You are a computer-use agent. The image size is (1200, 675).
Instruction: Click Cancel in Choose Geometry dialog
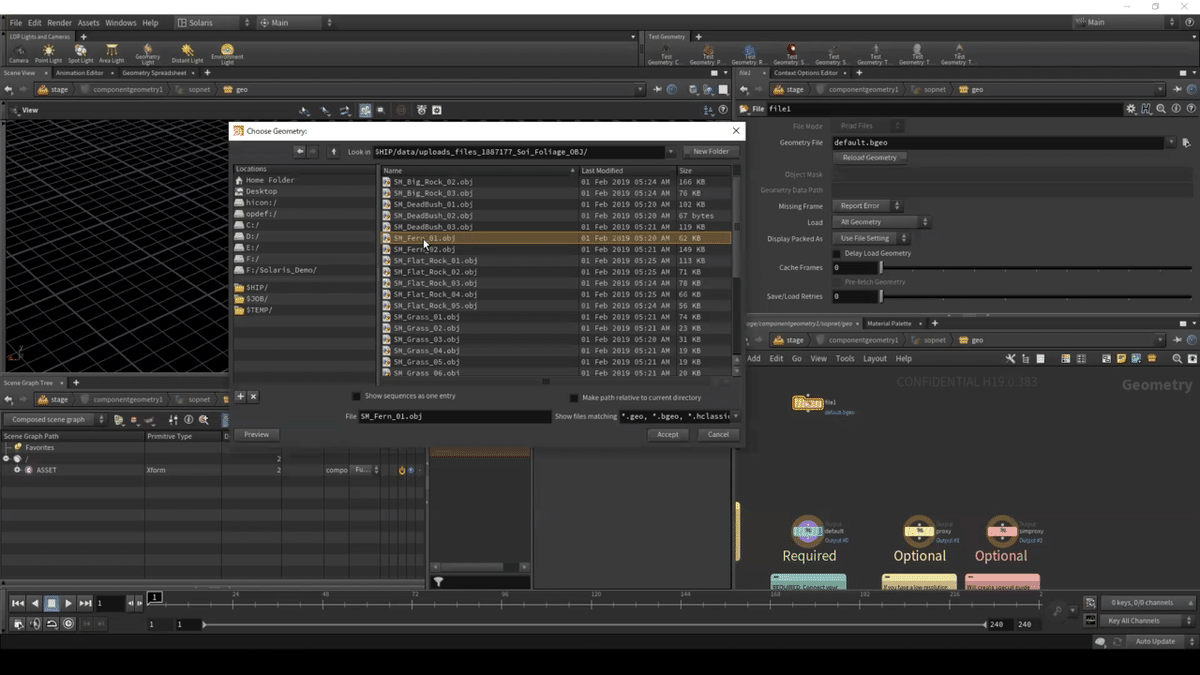coord(718,434)
